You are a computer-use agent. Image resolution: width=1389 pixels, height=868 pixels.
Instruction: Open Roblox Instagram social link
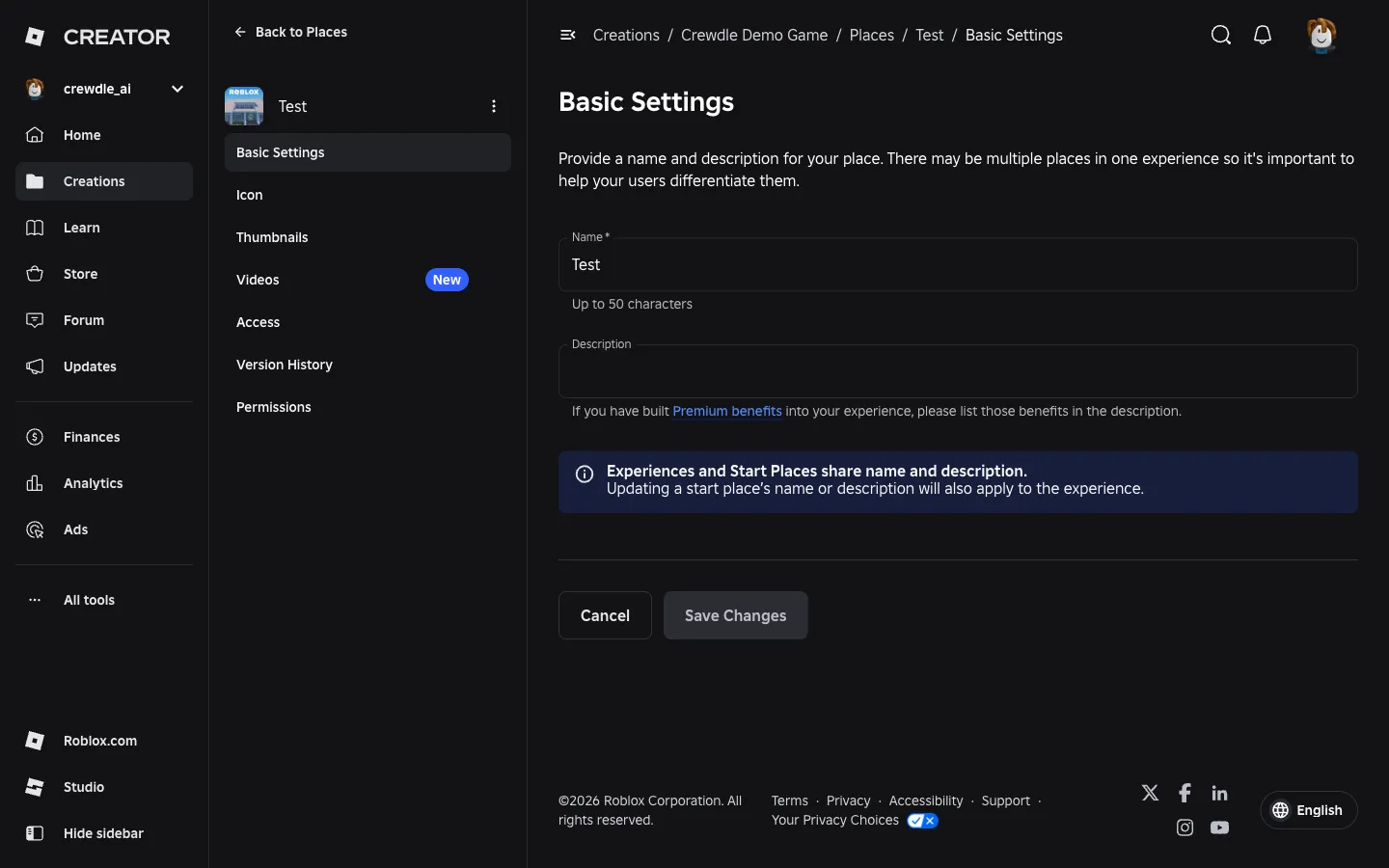coord(1185,827)
